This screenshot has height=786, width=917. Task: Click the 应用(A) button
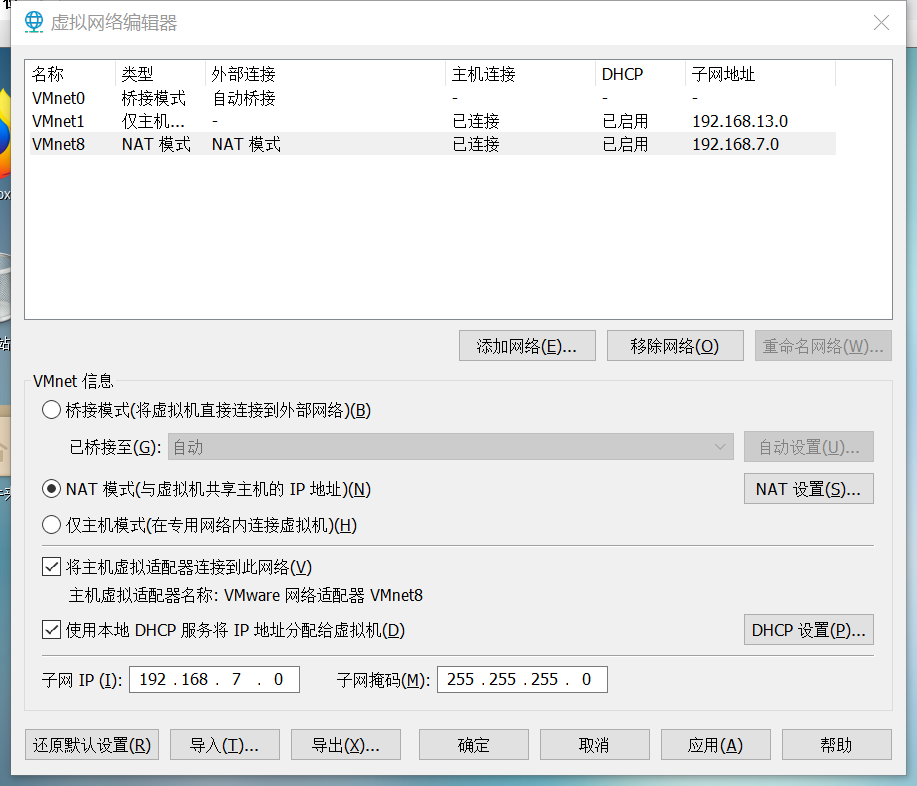pyautogui.click(x=716, y=745)
